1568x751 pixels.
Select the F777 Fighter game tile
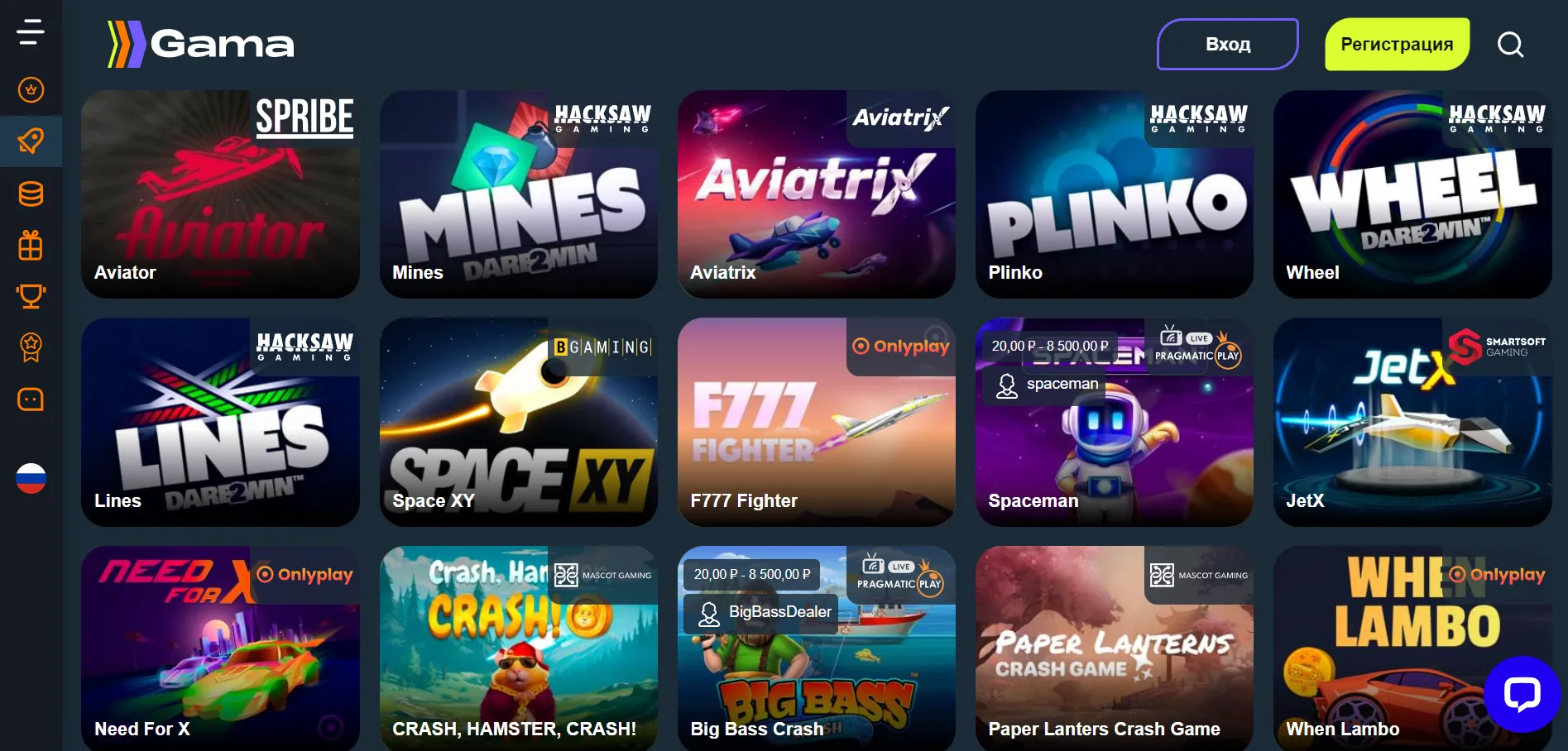click(817, 423)
